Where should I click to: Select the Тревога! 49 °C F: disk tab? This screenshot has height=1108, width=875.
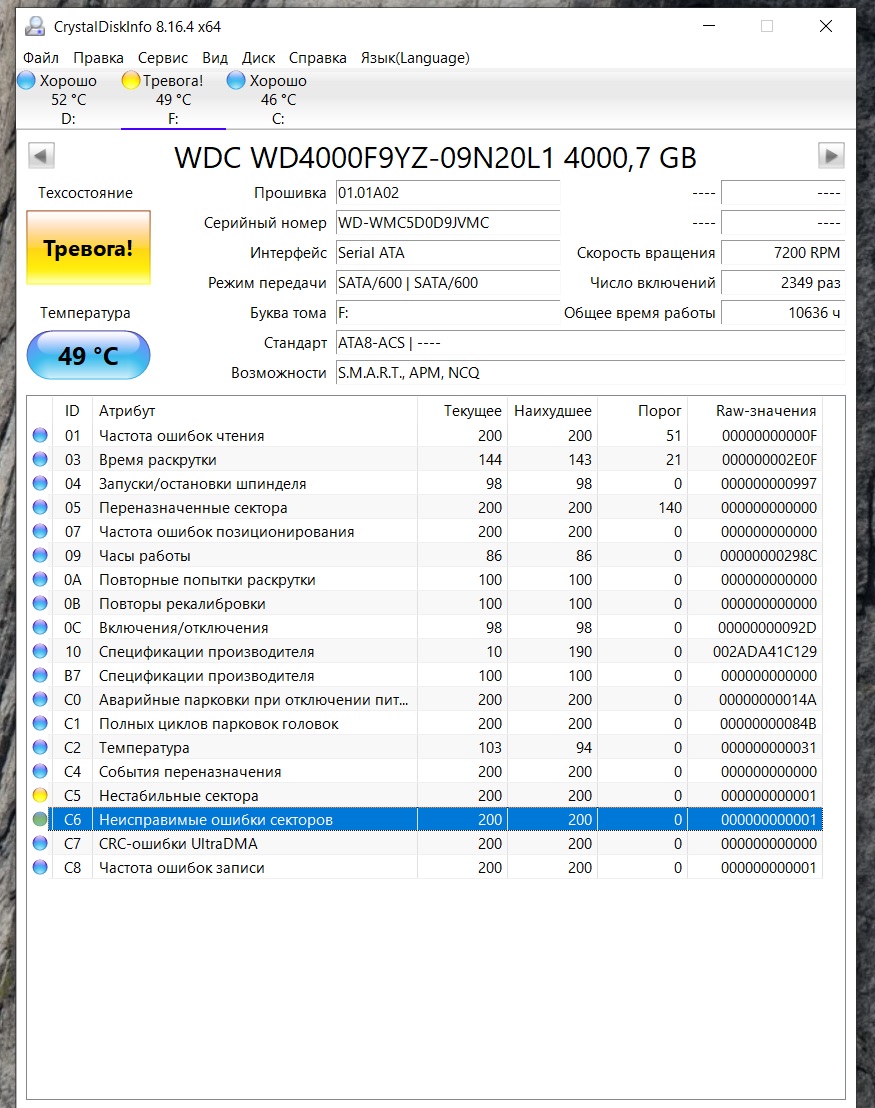[x=173, y=100]
